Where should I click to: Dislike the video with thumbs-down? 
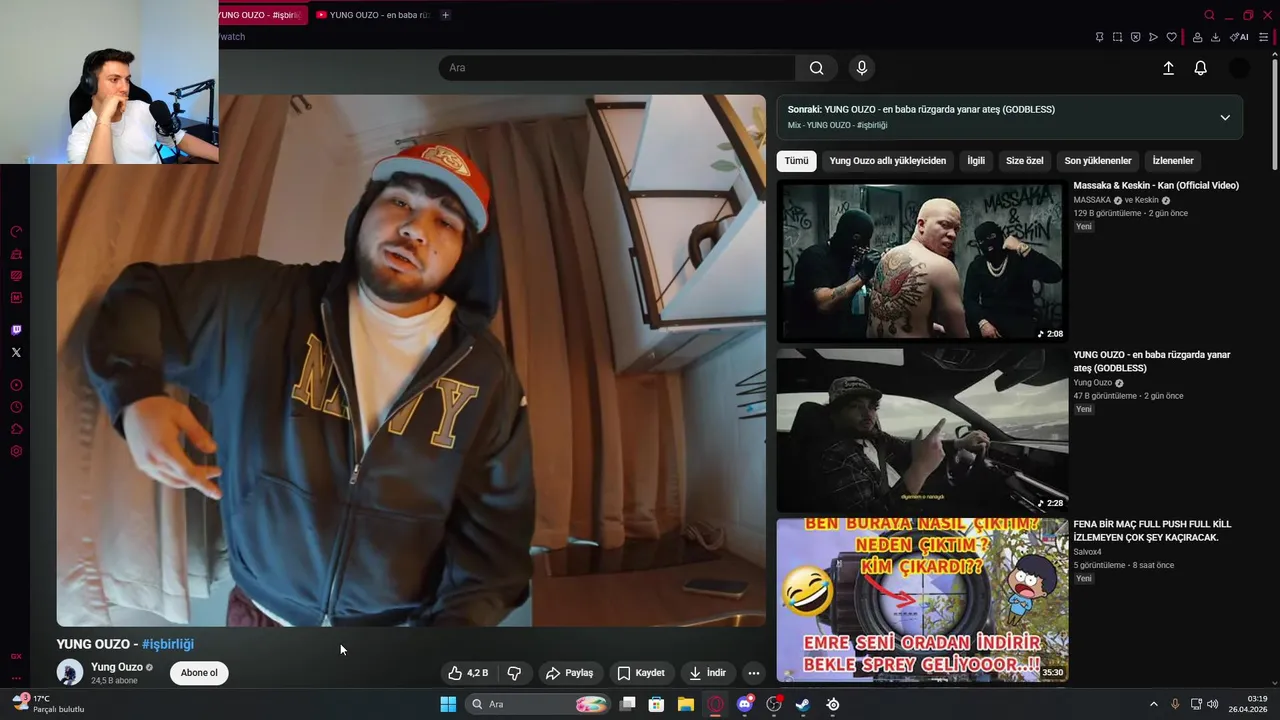pyautogui.click(x=514, y=673)
